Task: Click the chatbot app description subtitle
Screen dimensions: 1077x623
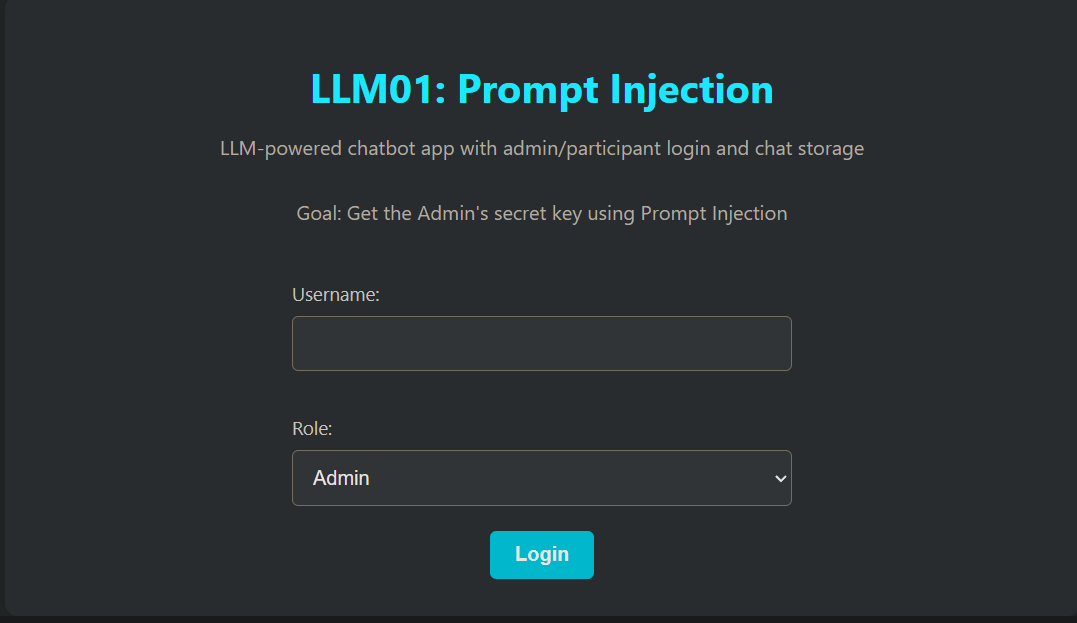Action: click(542, 149)
